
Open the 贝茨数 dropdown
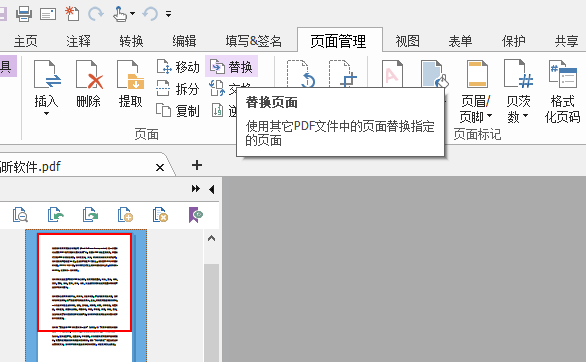(x=518, y=92)
